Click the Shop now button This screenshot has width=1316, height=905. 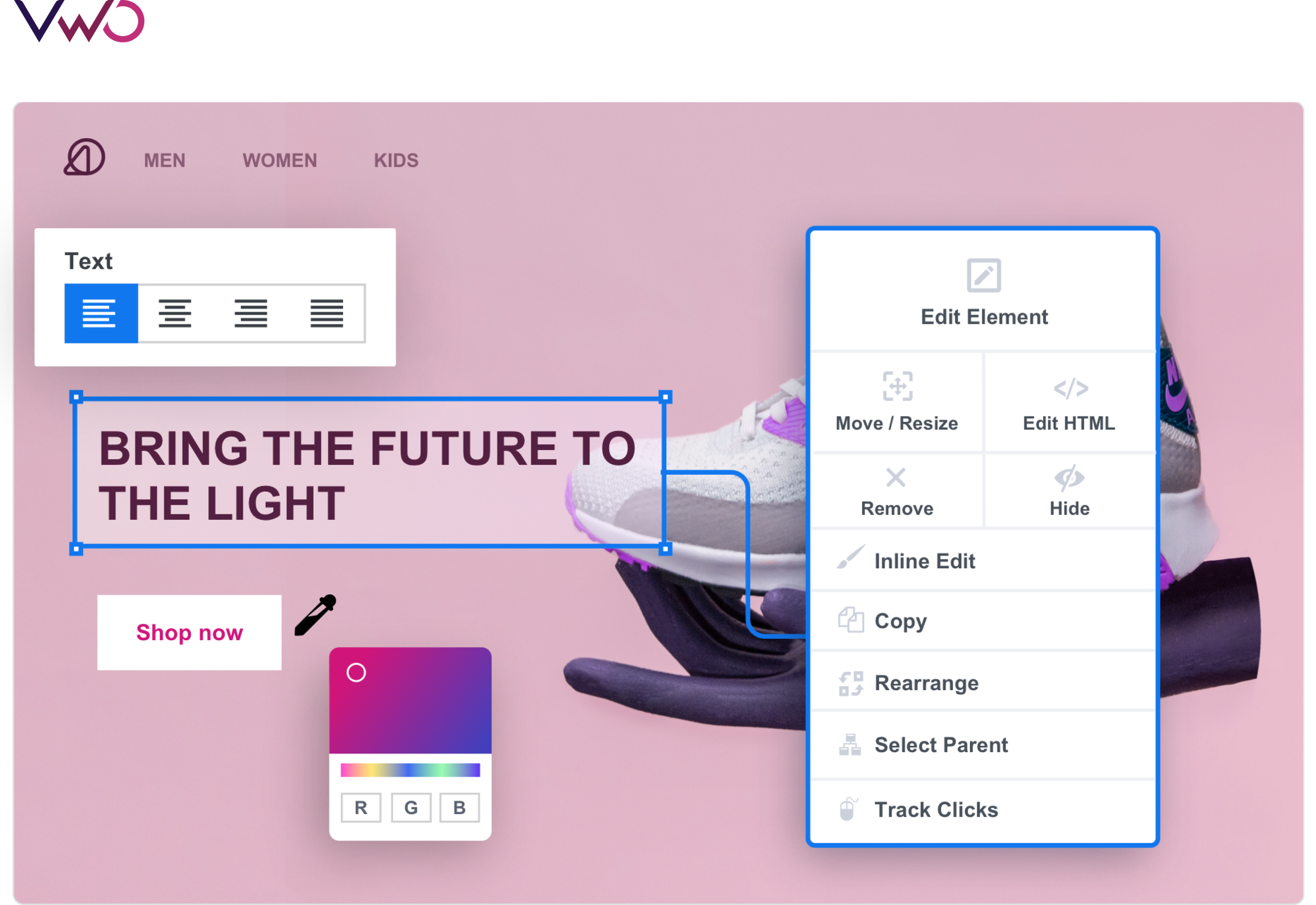(189, 632)
